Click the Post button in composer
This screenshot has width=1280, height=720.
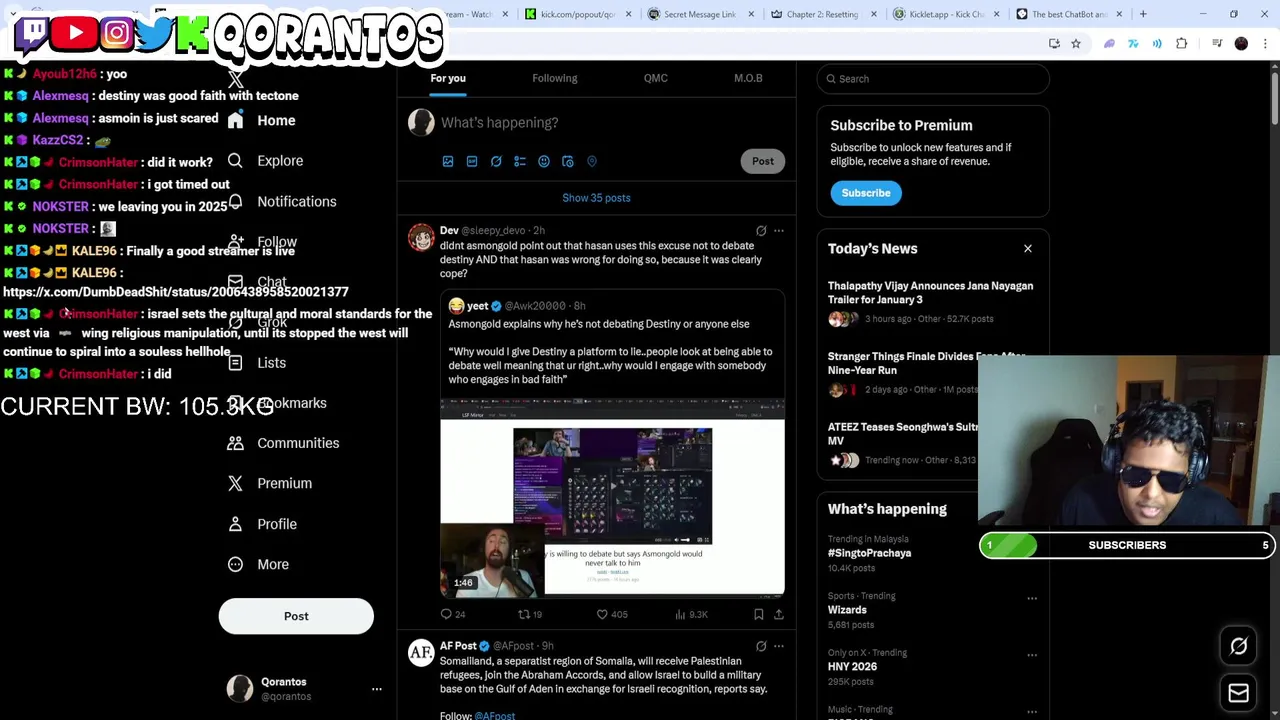[x=763, y=161]
